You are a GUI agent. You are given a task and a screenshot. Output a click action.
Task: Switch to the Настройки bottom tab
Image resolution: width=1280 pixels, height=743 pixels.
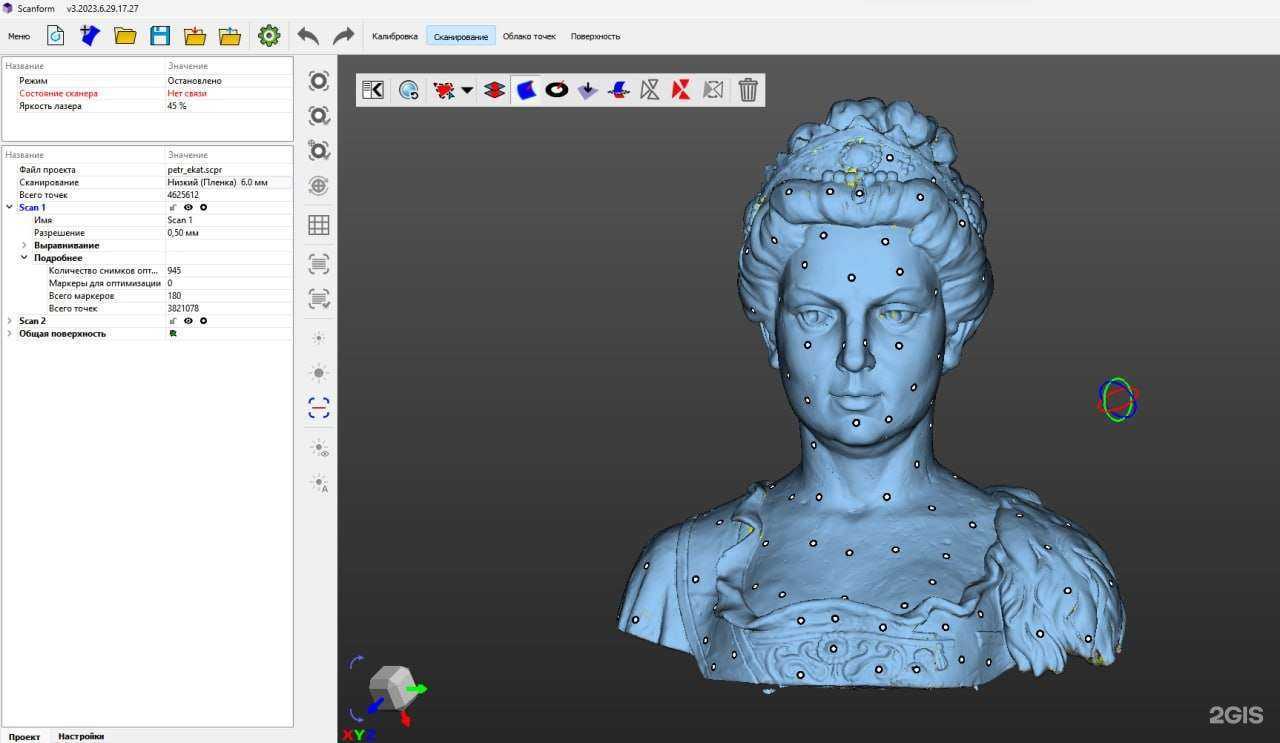pyautogui.click(x=80, y=736)
